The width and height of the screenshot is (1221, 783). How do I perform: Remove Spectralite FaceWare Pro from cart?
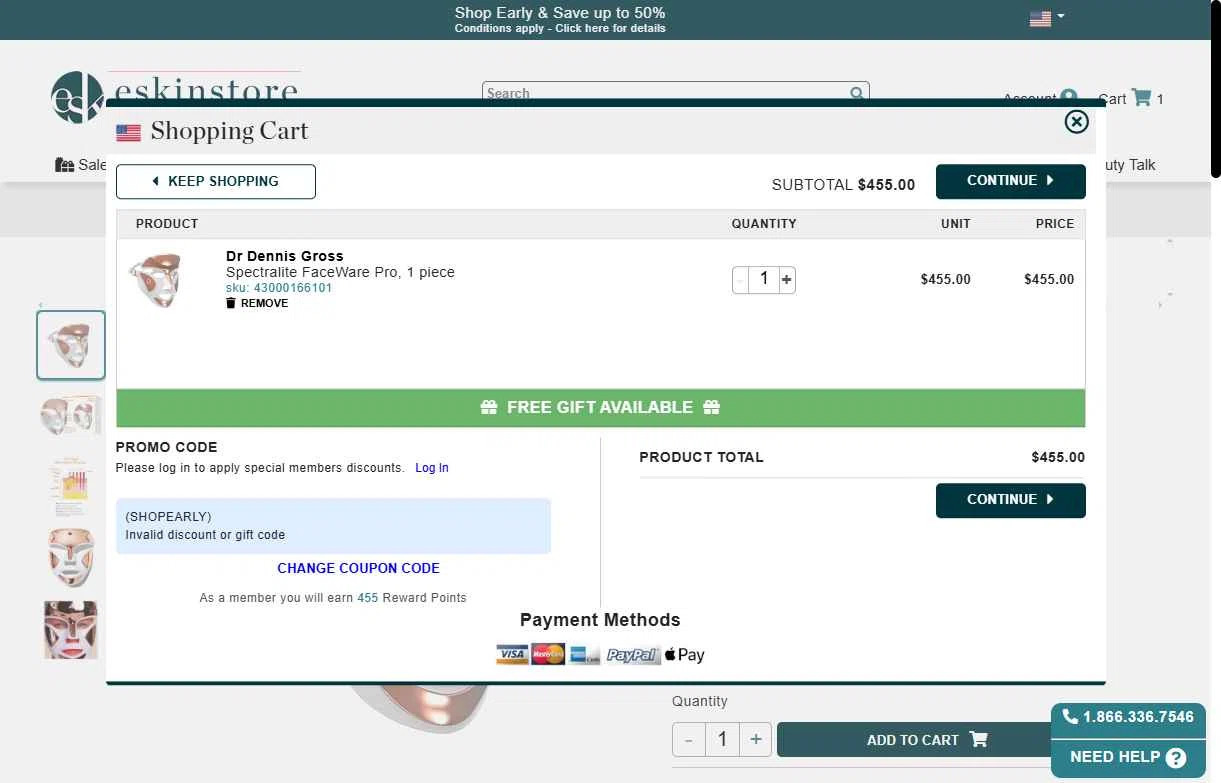point(257,303)
